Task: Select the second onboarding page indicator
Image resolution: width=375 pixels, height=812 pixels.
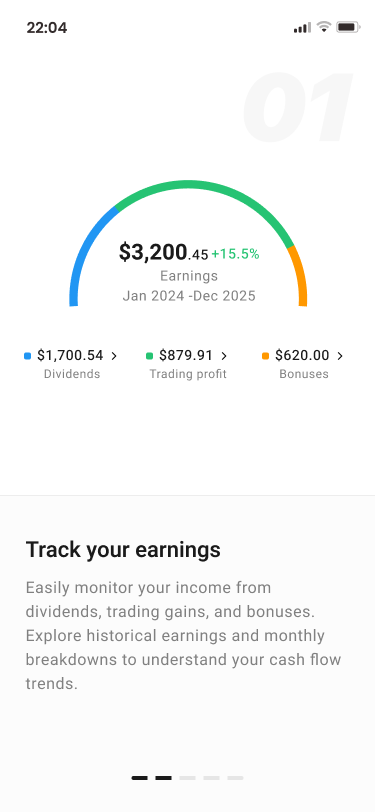Action: click(163, 778)
